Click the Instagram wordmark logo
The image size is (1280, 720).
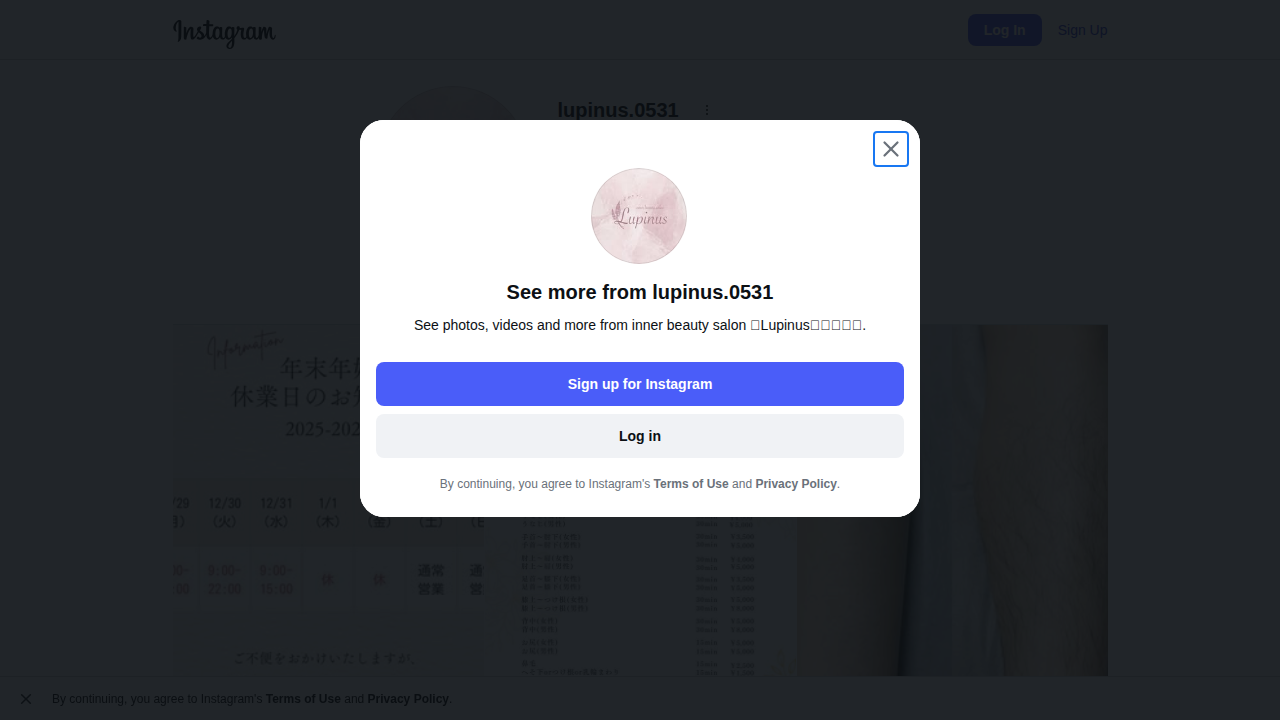pyautogui.click(x=224, y=32)
